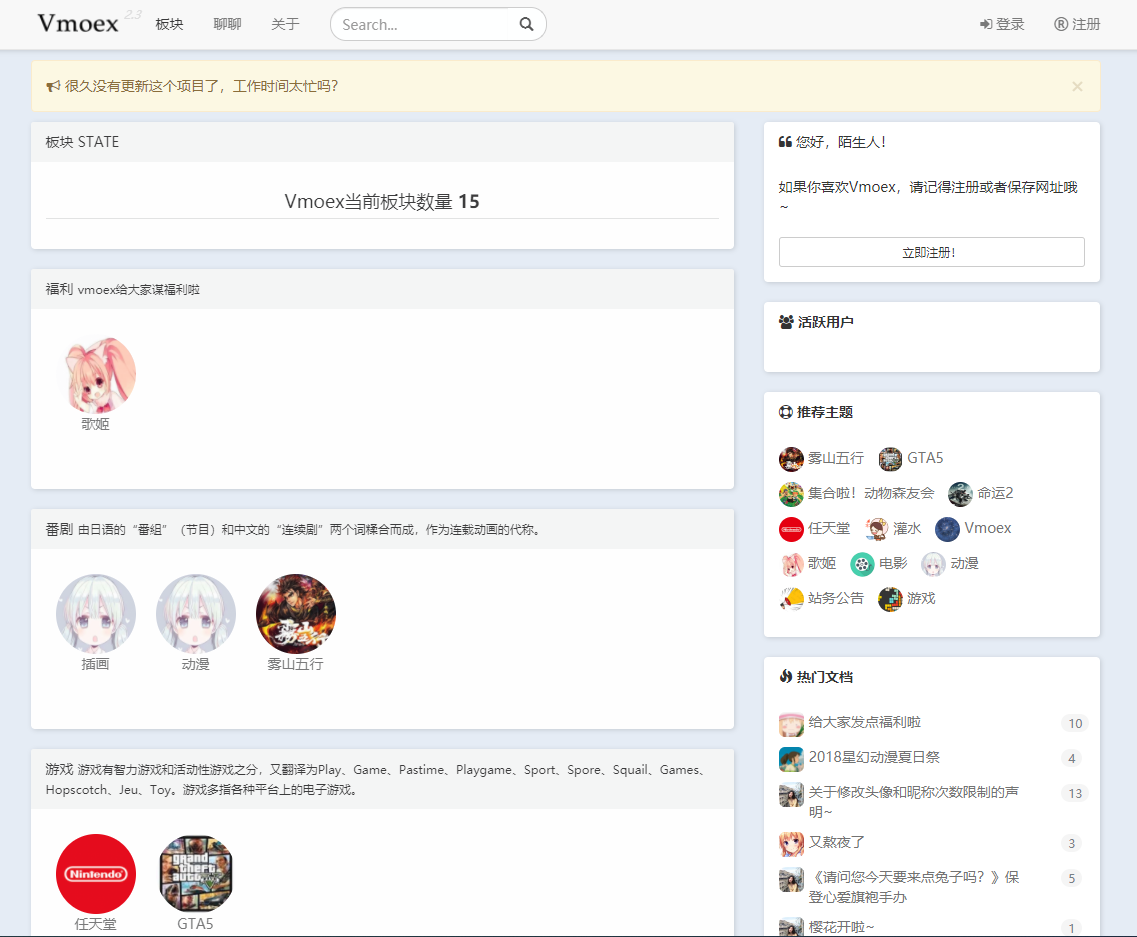Click 歌姬 icon in 推荐主题
The width and height of the screenshot is (1137, 937).
pyautogui.click(x=791, y=564)
